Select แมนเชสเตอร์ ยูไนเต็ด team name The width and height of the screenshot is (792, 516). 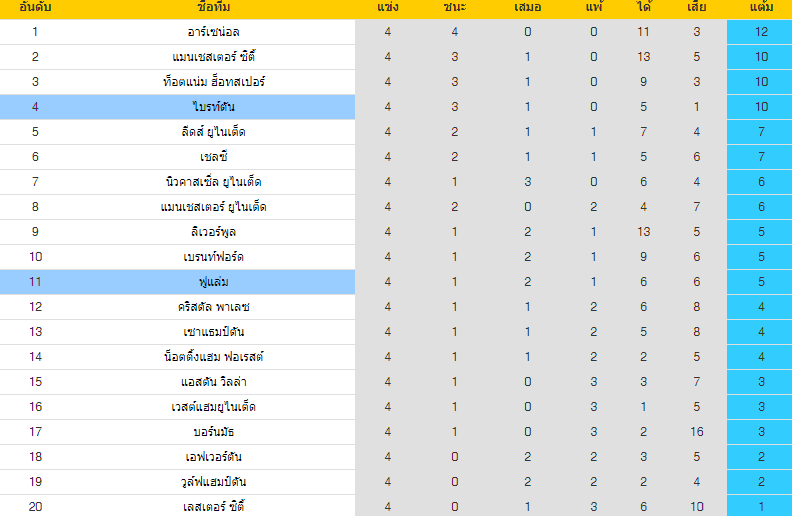pos(214,207)
